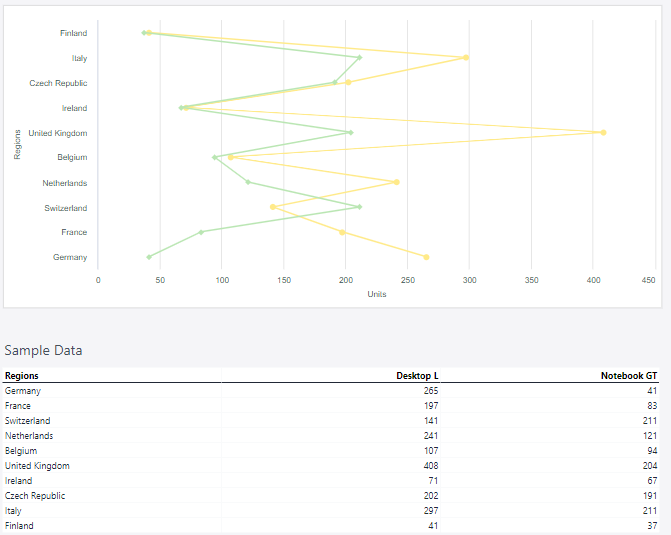Click the Notebook GT column header

point(628,376)
